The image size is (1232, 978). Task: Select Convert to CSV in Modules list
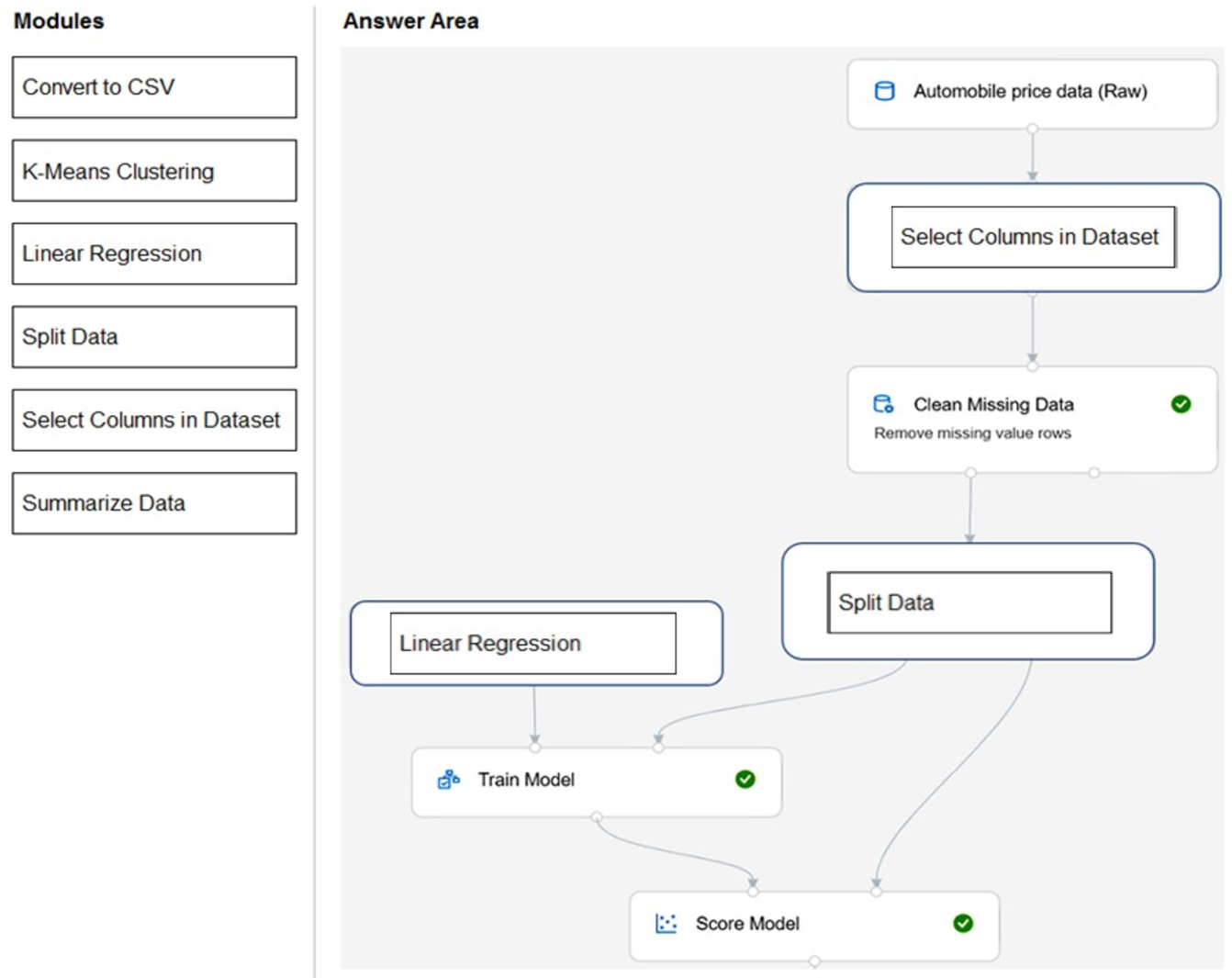click(154, 87)
